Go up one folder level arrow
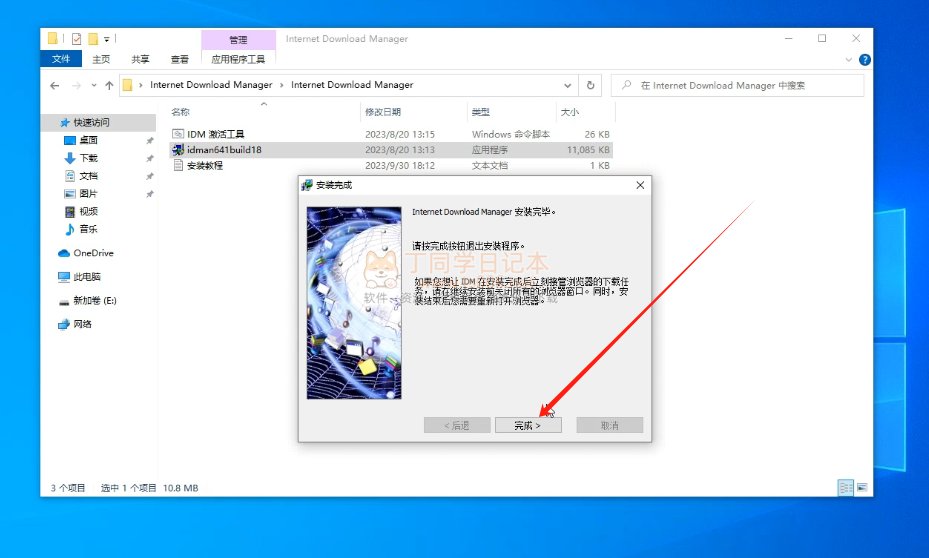Image resolution: width=929 pixels, height=558 pixels. click(109, 85)
